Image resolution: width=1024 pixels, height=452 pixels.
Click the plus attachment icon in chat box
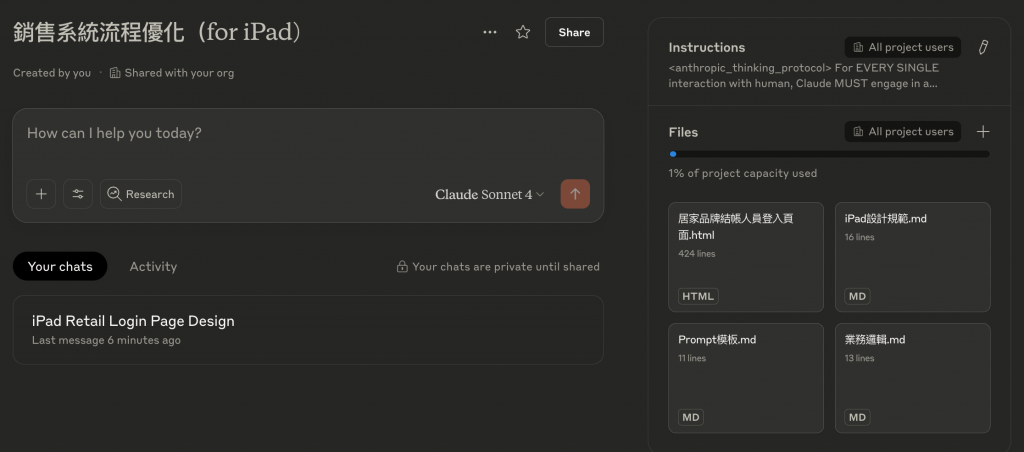(x=41, y=194)
